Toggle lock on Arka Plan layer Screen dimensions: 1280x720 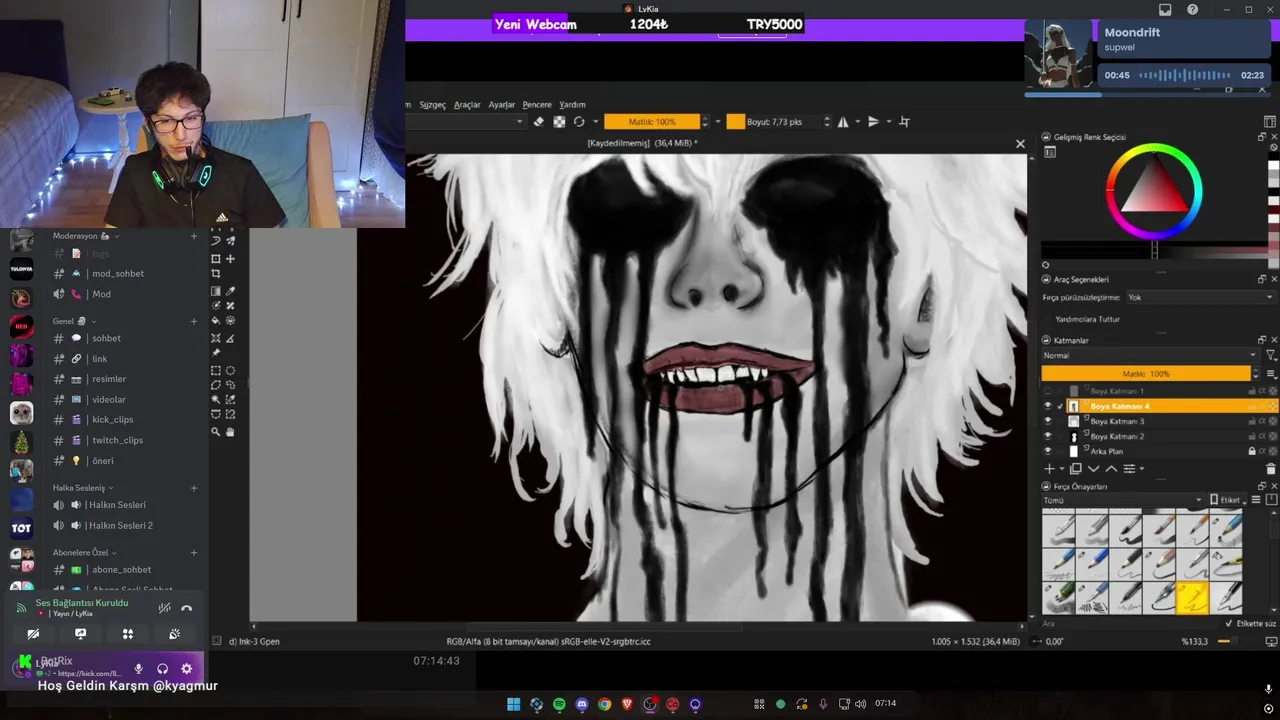1252,451
